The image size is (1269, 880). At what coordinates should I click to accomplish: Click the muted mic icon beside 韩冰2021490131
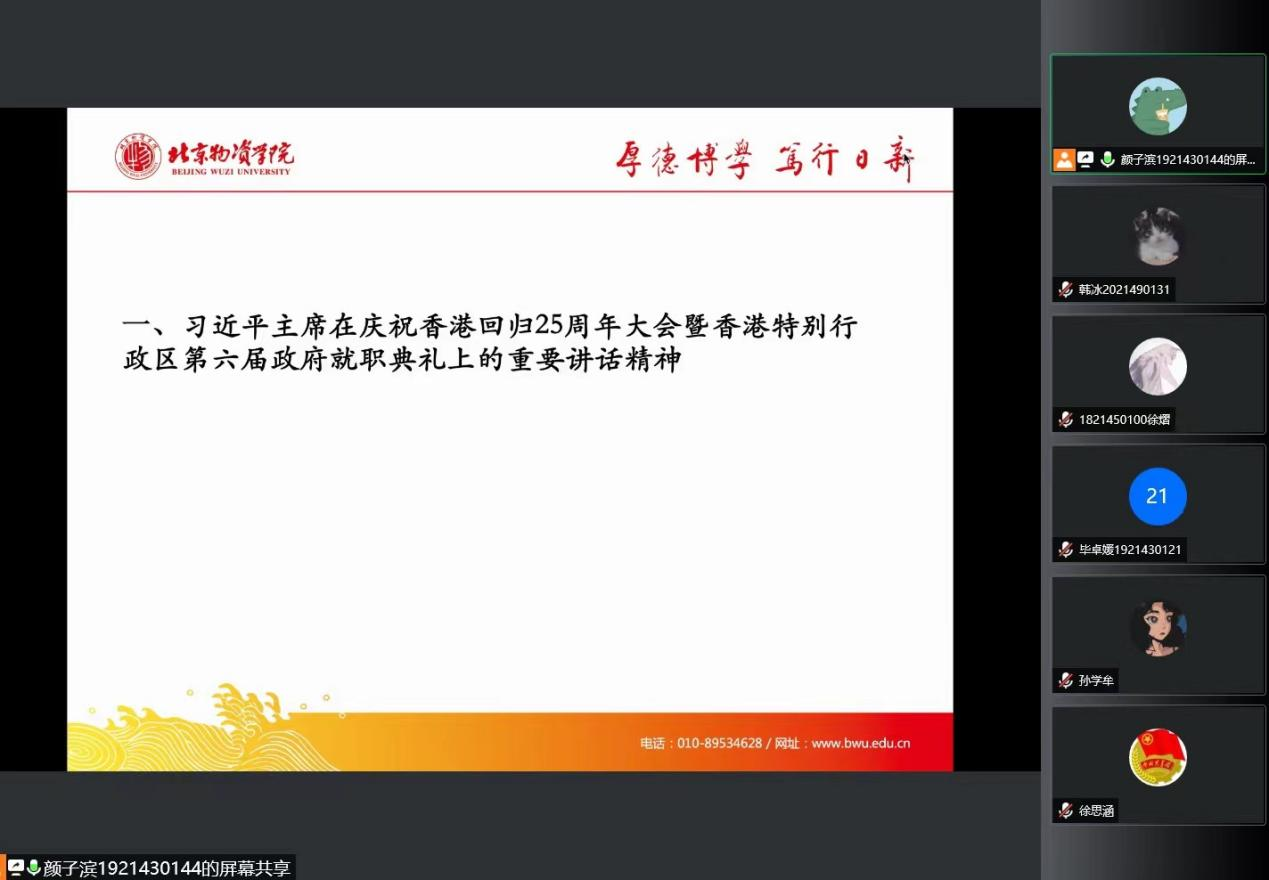click(x=1066, y=290)
